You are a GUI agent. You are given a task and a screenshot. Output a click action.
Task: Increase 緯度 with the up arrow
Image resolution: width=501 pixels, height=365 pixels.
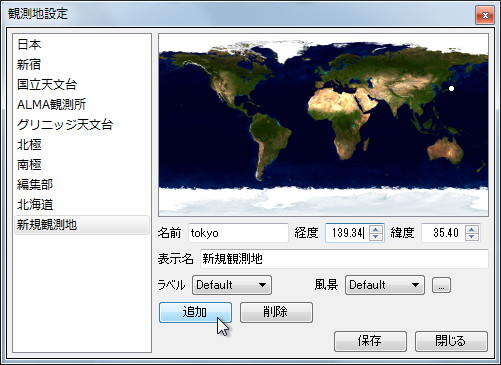(x=471, y=229)
